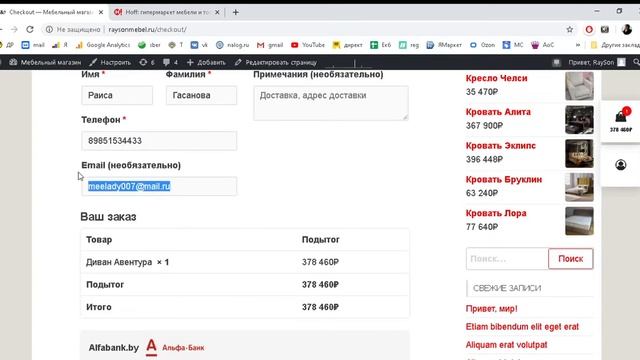Open Aliquam erat volutpat post link
640x360 pixels.
coord(506,345)
